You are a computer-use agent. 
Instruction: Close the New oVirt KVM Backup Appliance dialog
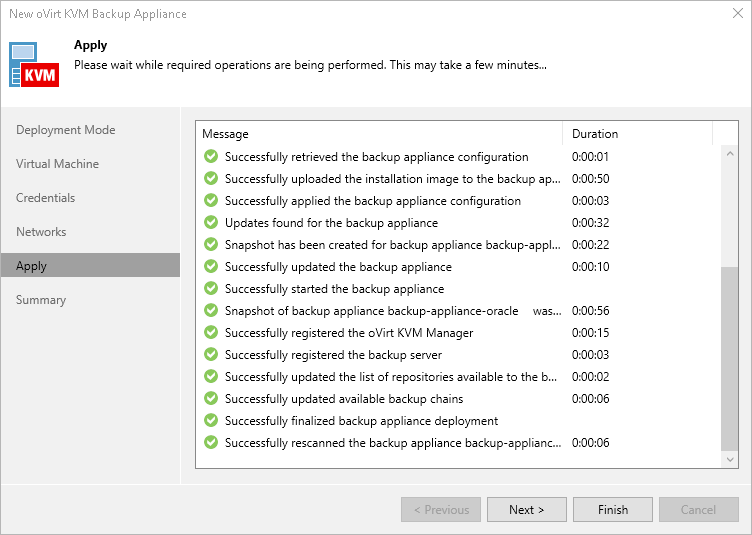[x=738, y=13]
